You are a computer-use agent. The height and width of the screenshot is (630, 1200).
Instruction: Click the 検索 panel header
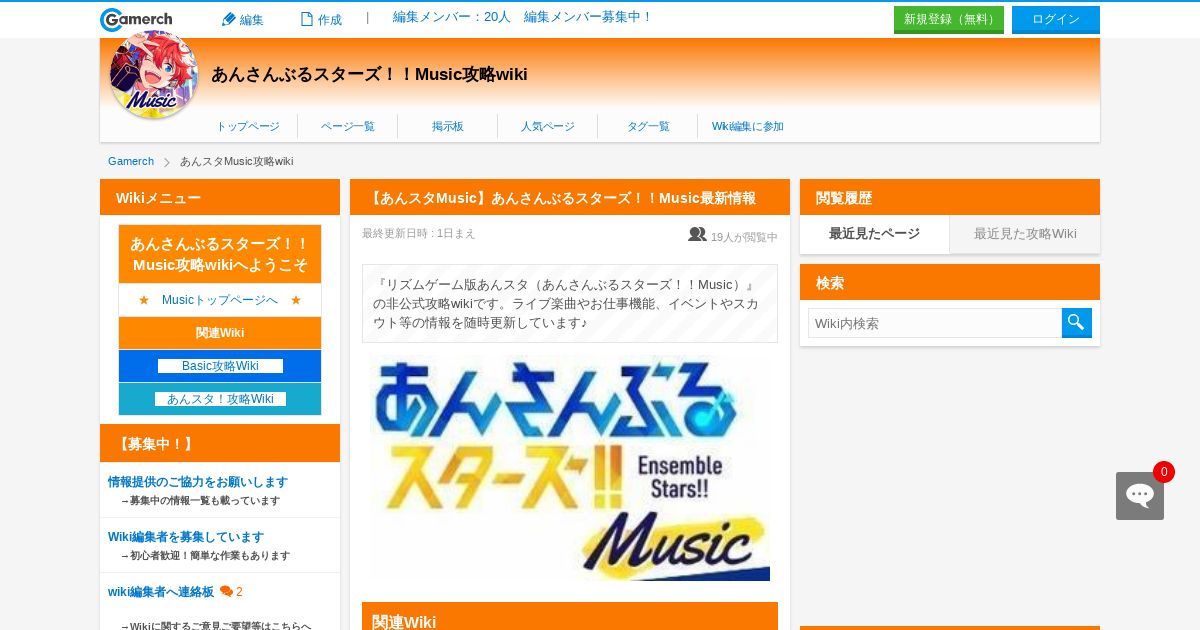click(x=950, y=282)
